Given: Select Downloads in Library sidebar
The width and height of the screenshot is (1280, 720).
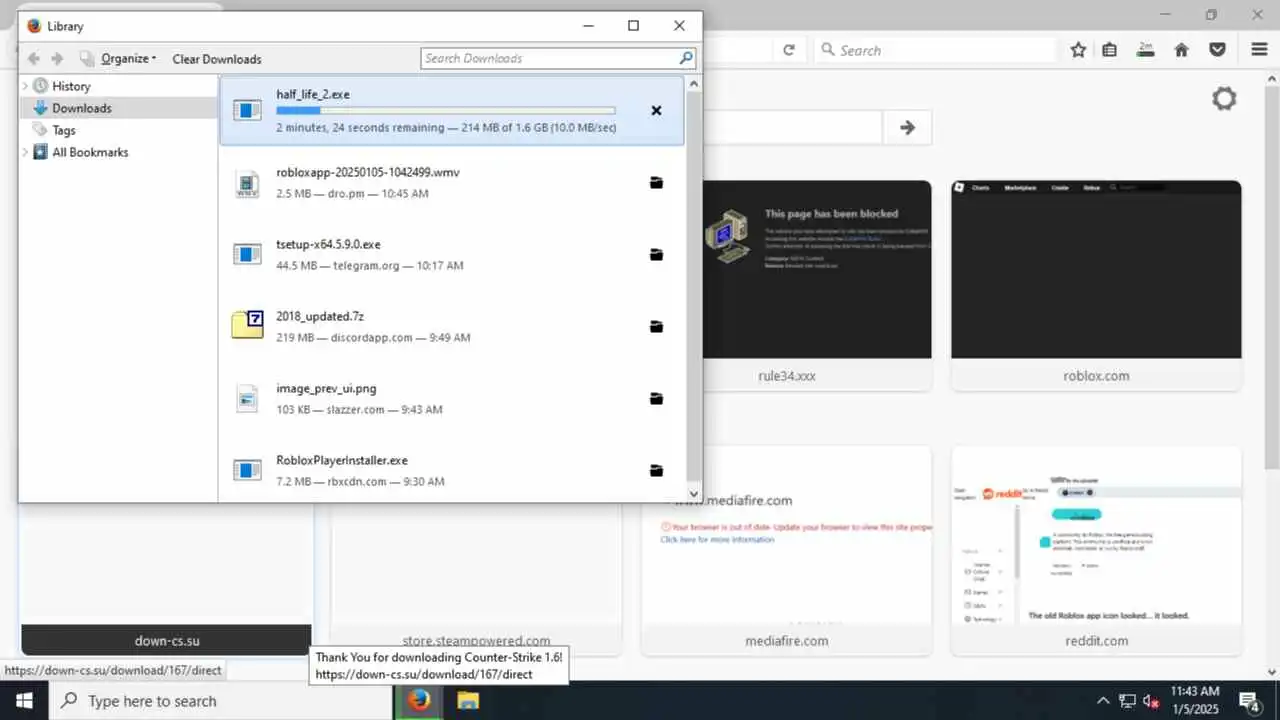Looking at the screenshot, I should 82,108.
